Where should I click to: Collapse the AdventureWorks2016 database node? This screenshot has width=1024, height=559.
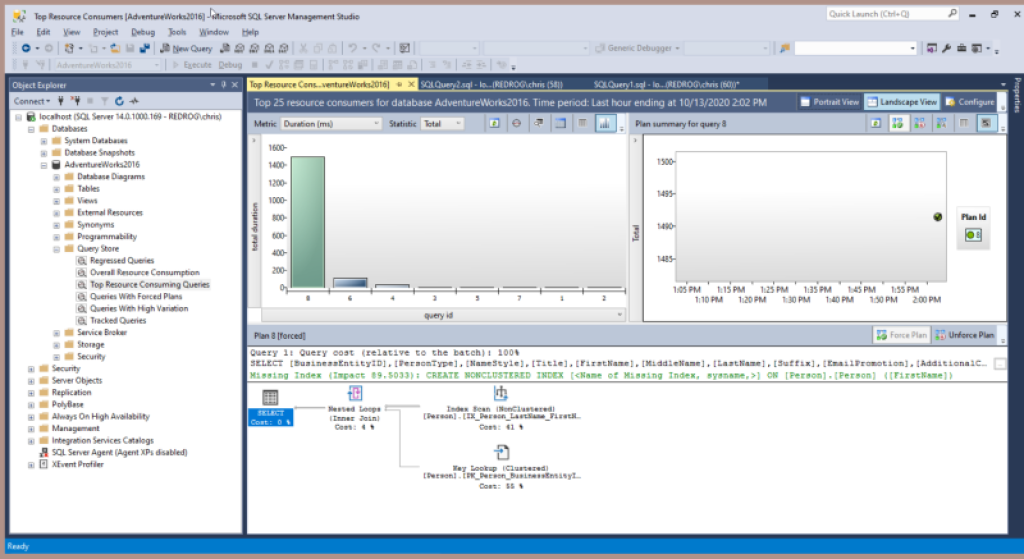(x=44, y=165)
